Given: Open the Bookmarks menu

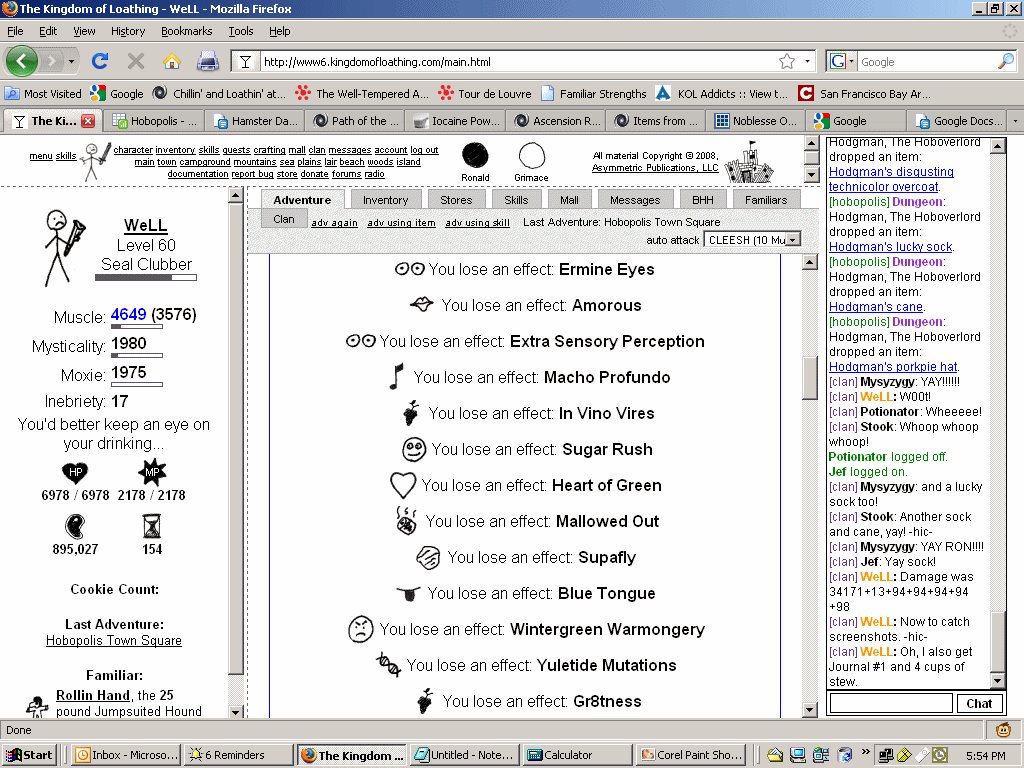Looking at the screenshot, I should (x=186, y=31).
